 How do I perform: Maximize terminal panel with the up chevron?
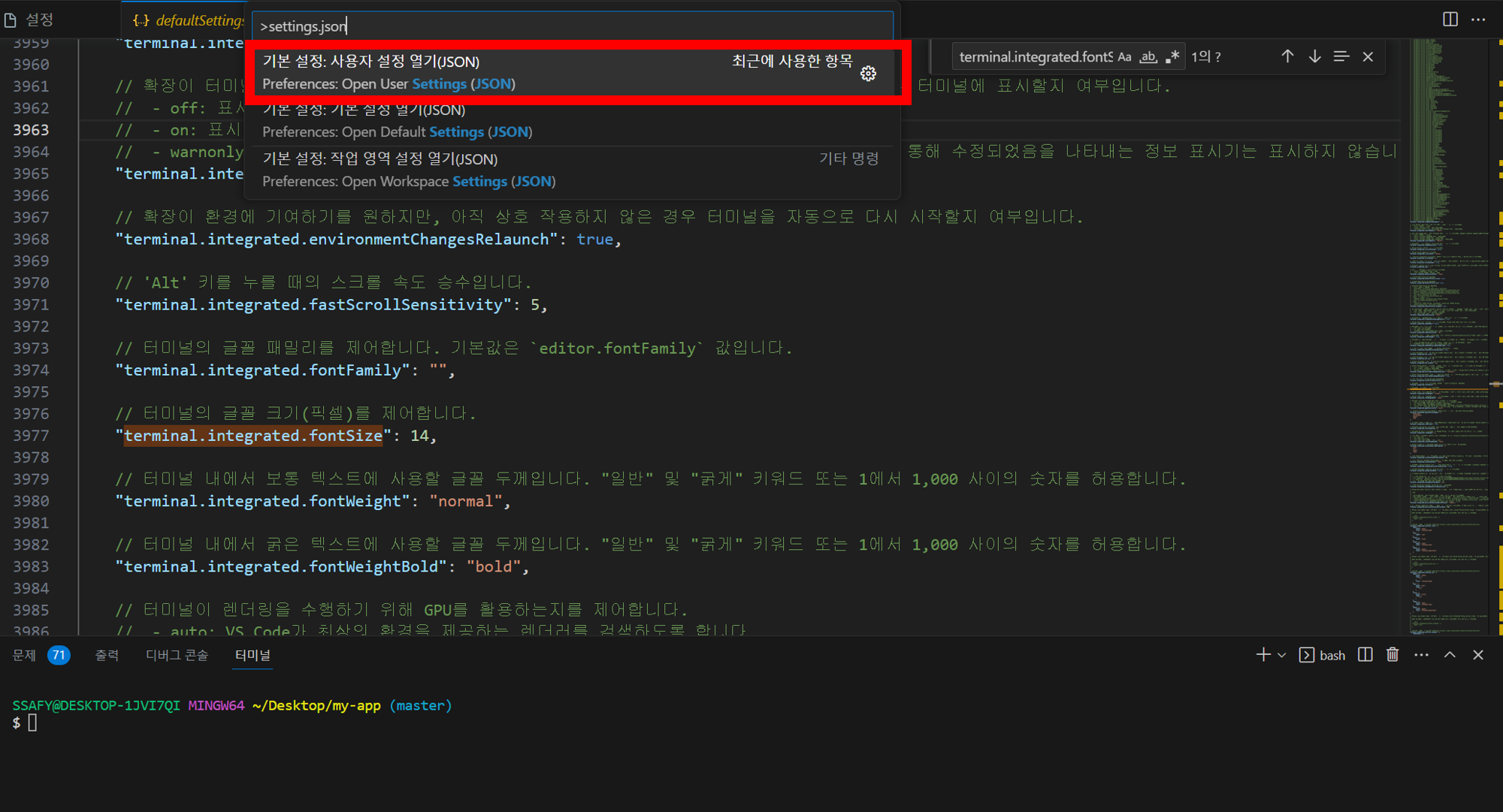(x=1450, y=654)
